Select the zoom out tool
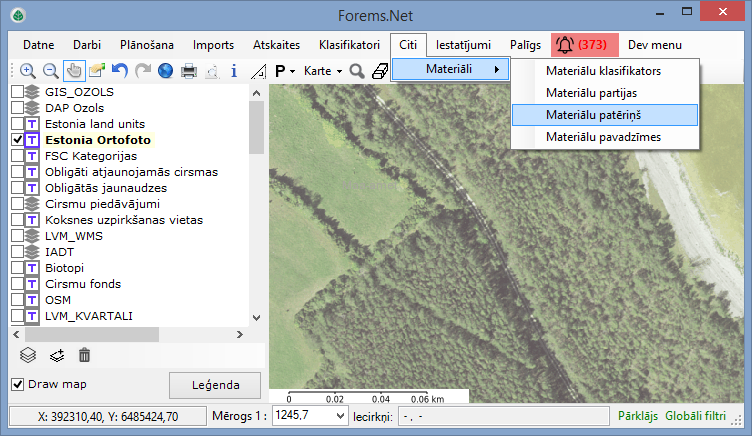This screenshot has height=436, width=752. click(x=51, y=71)
